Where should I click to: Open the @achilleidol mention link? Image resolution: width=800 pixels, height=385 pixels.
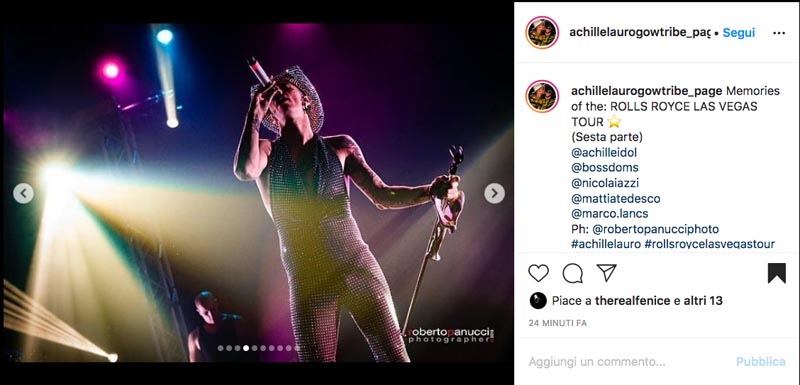[604, 152]
